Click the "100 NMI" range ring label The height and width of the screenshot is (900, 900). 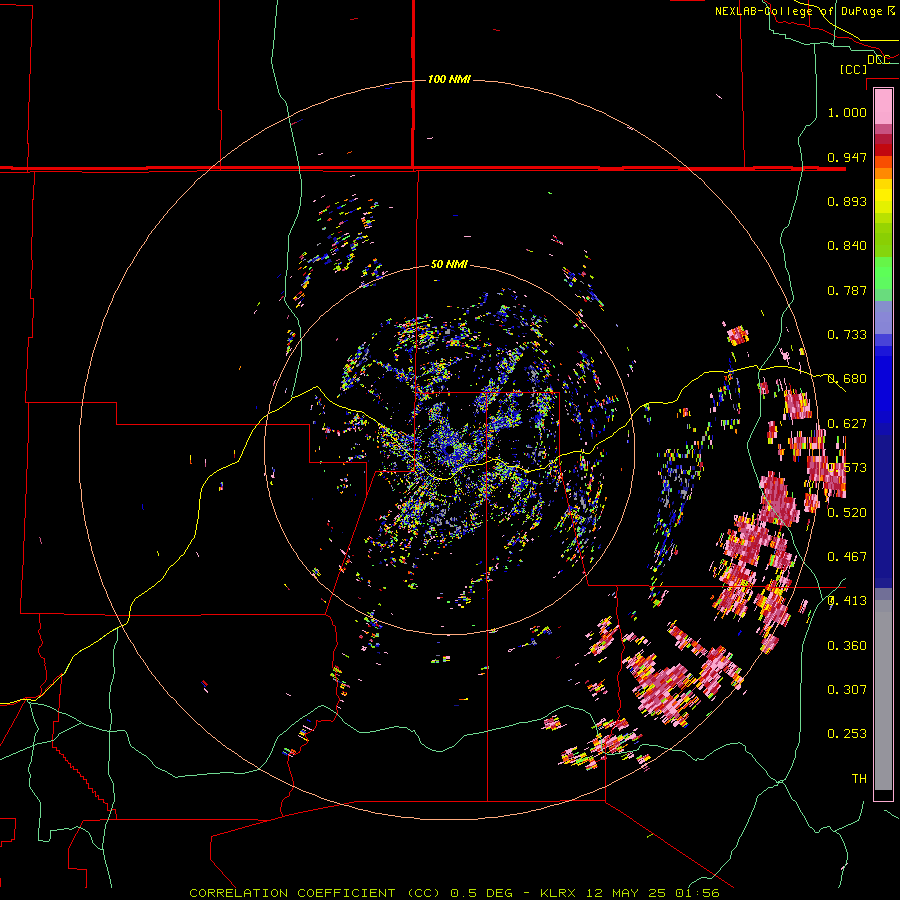(449, 79)
